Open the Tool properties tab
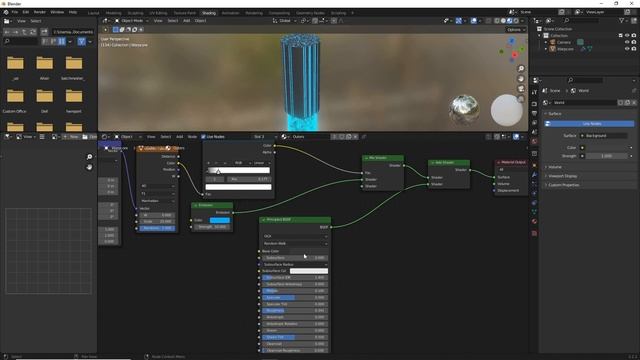640x360 pixels. click(x=534, y=92)
